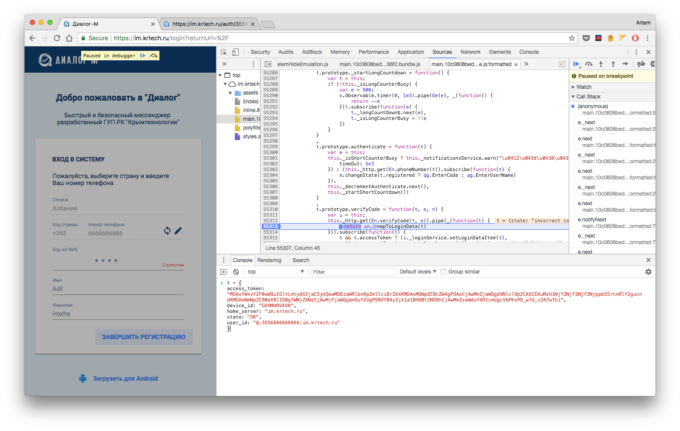This screenshot has width=680, height=431.
Task: Clear console with the ban icon
Action: 235,272
